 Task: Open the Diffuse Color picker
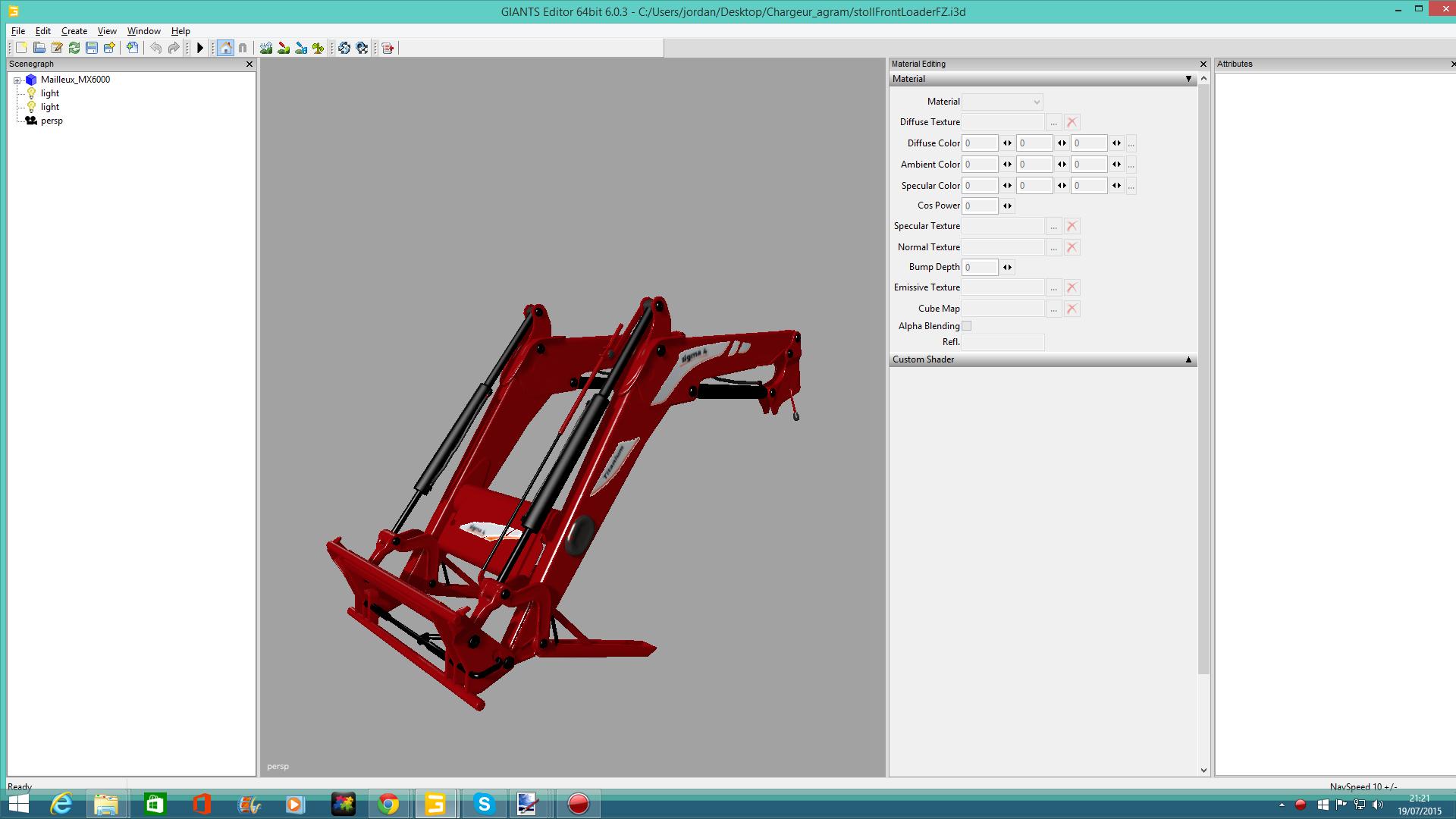[1130, 143]
